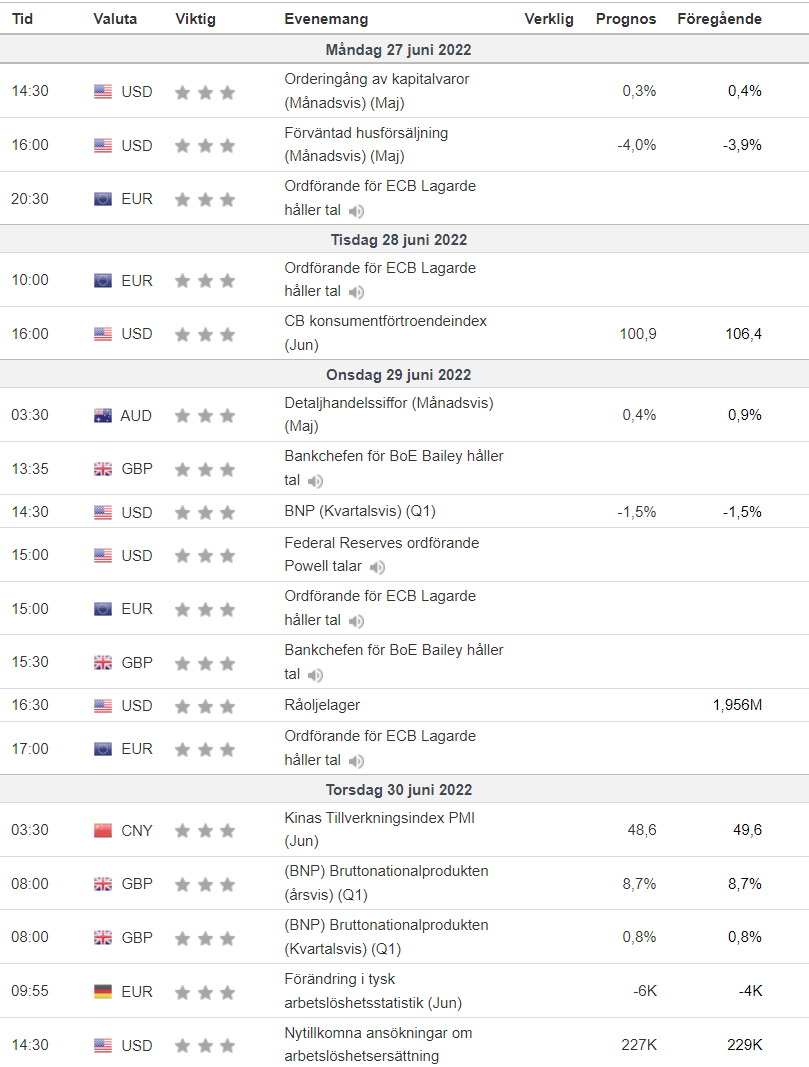The width and height of the screenshot is (809, 1067).
Task: Click the Valuta column header
Action: [115, 19]
